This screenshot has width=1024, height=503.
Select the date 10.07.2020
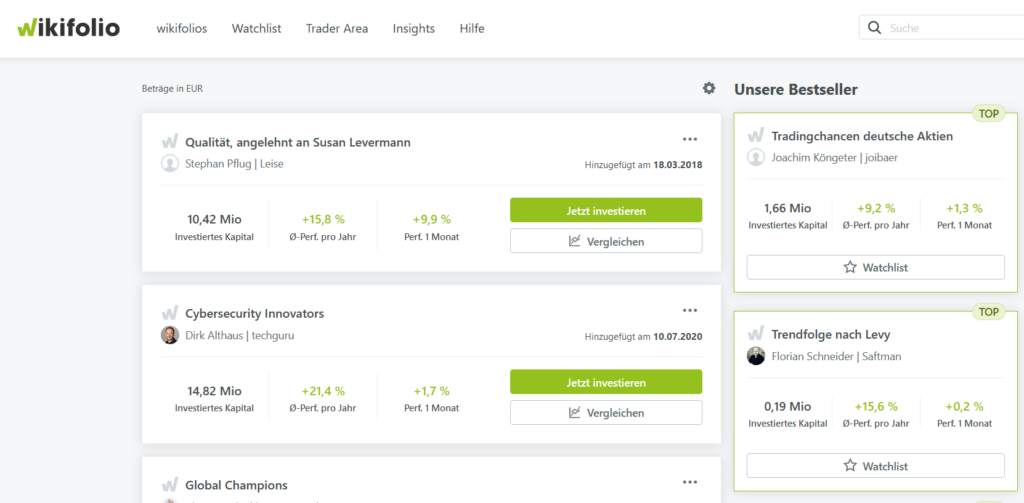(x=678, y=337)
